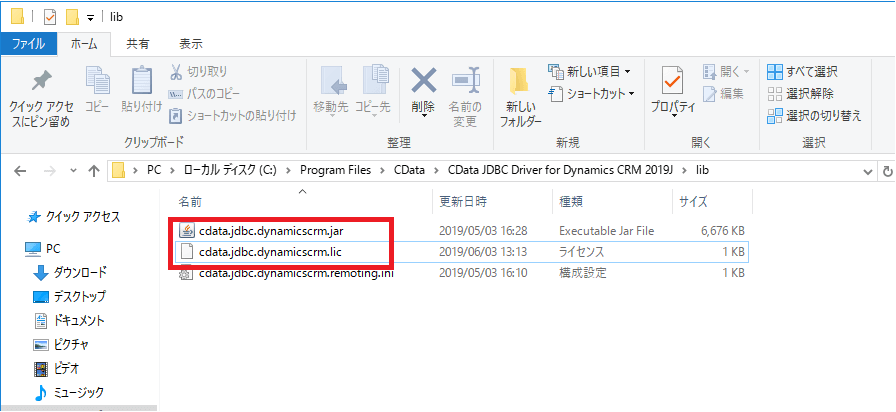Pin to Quick Access (クイック アクセスにピン留め)

[x=41, y=98]
